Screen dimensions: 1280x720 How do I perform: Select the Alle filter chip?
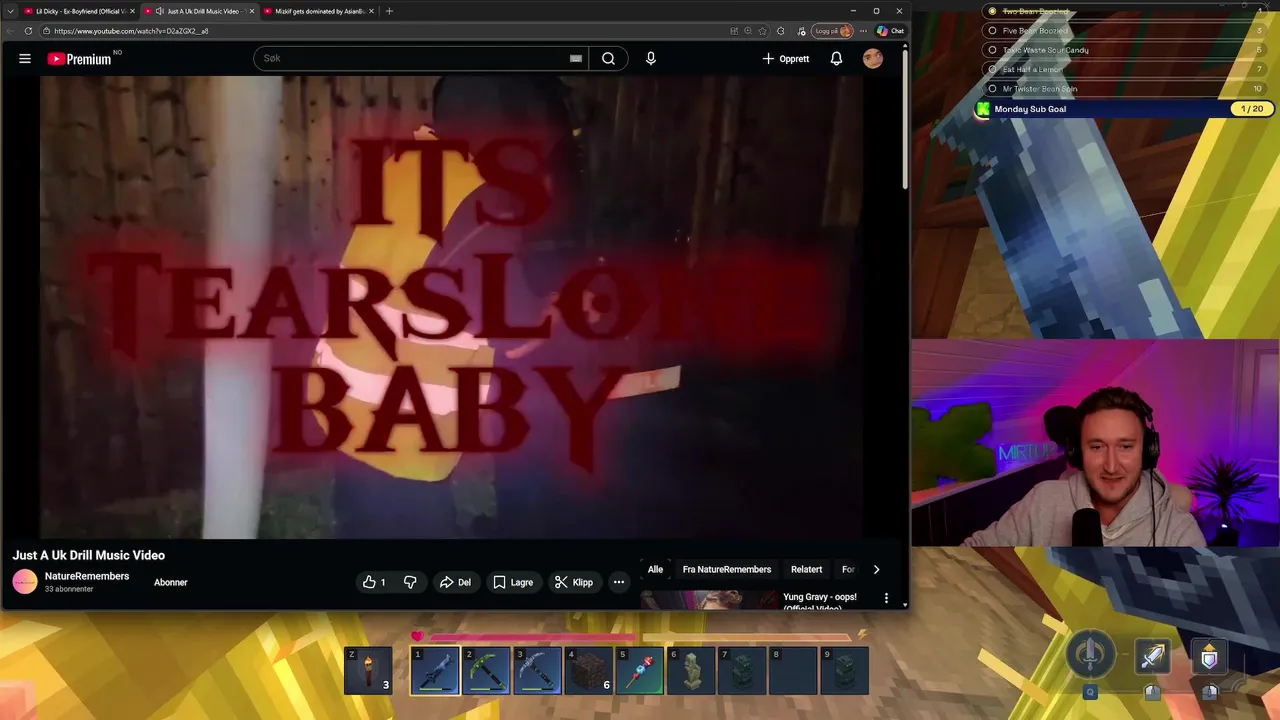point(655,570)
